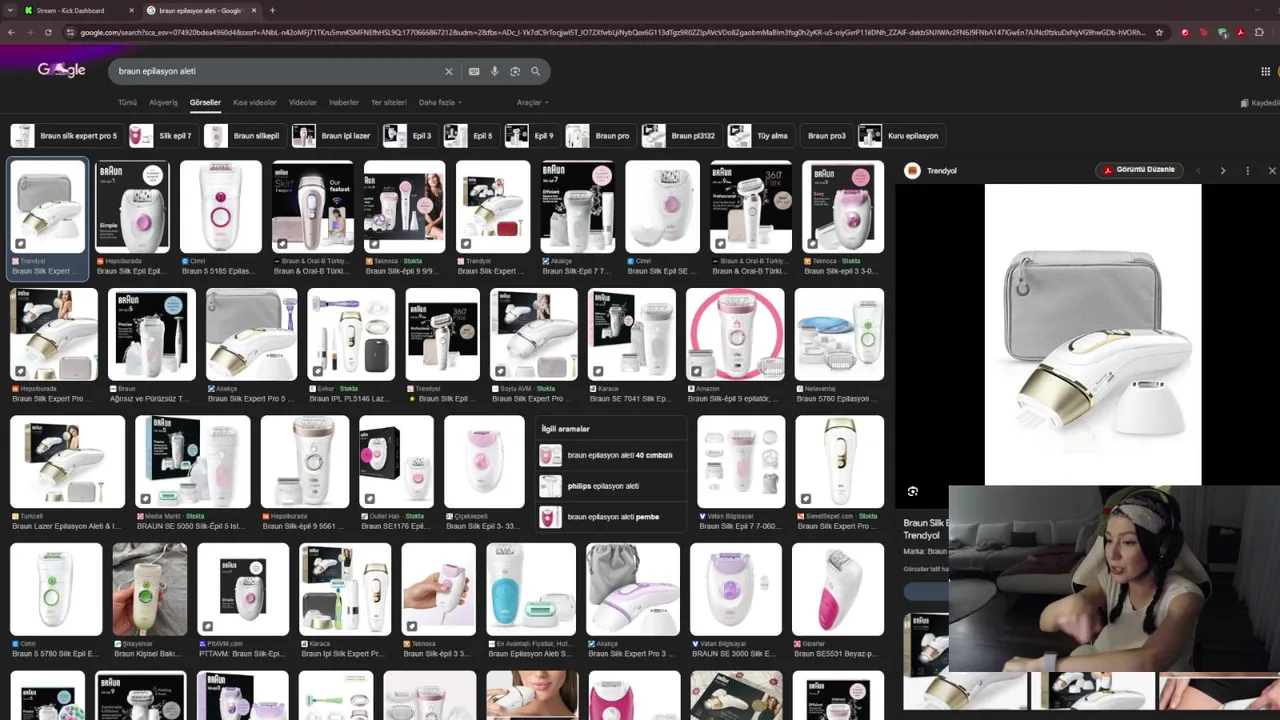This screenshot has width=1280, height=720.
Task: Open the Gürgençler Braun SES531 Beyaz image
Action: click(838, 590)
